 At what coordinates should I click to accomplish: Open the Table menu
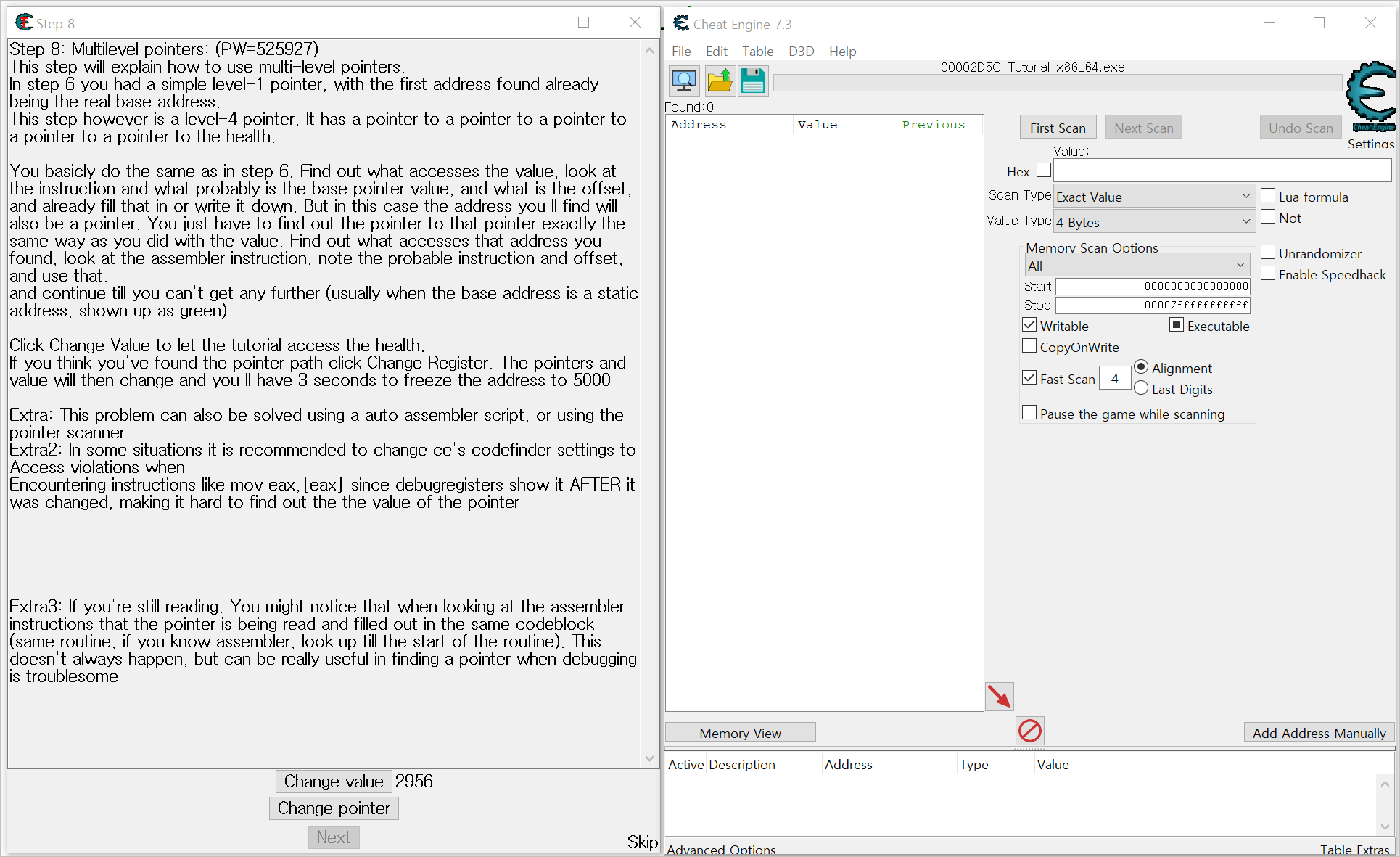point(757,51)
